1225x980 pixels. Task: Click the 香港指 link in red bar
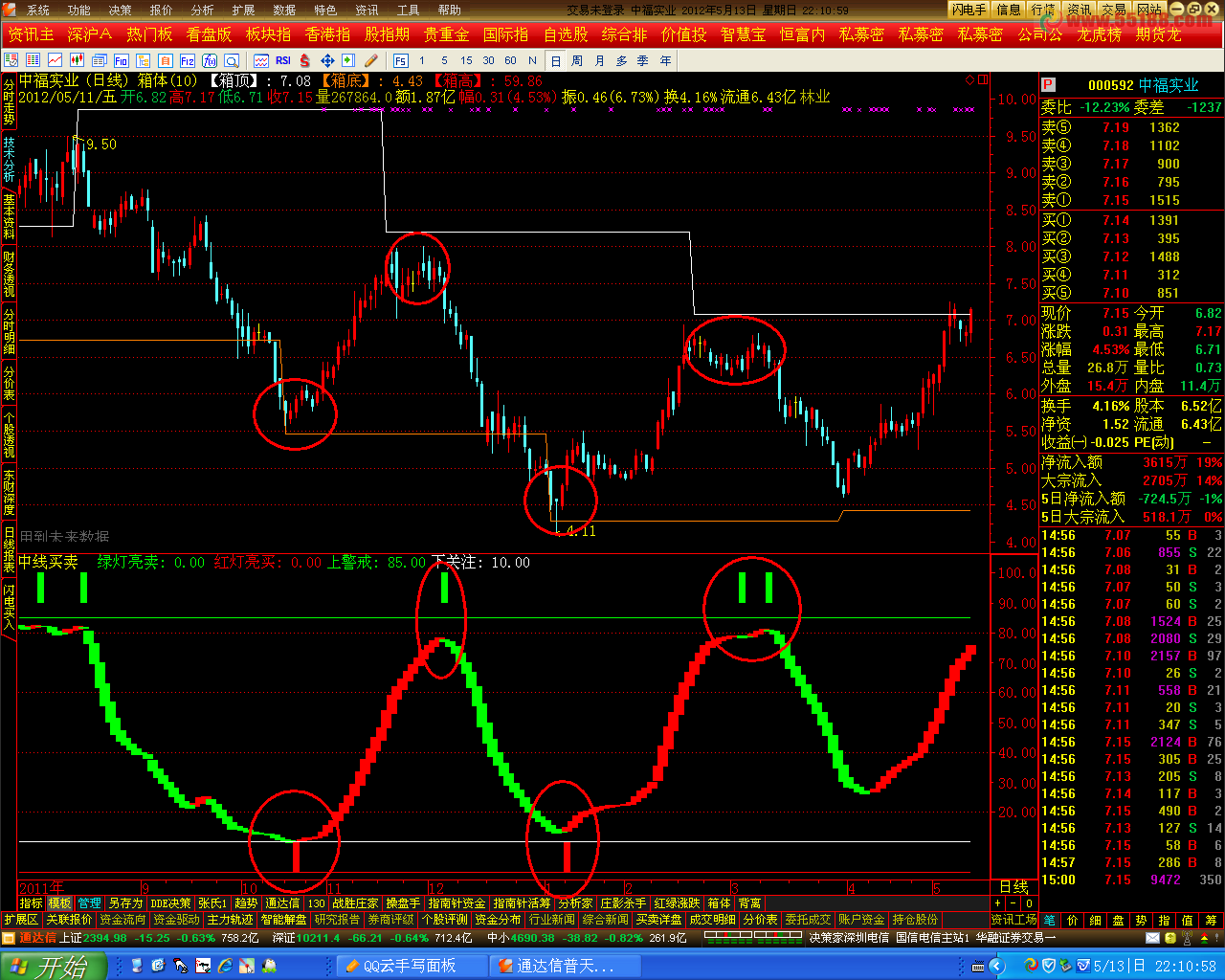pos(327,34)
